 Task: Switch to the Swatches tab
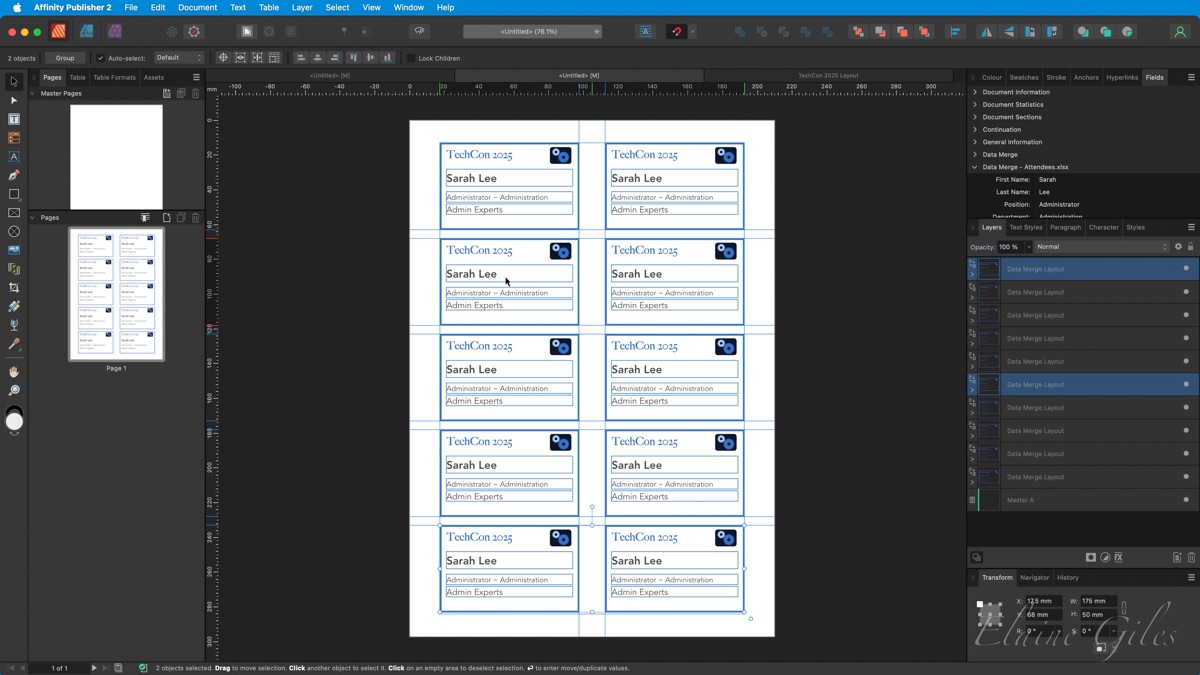click(x=1024, y=77)
